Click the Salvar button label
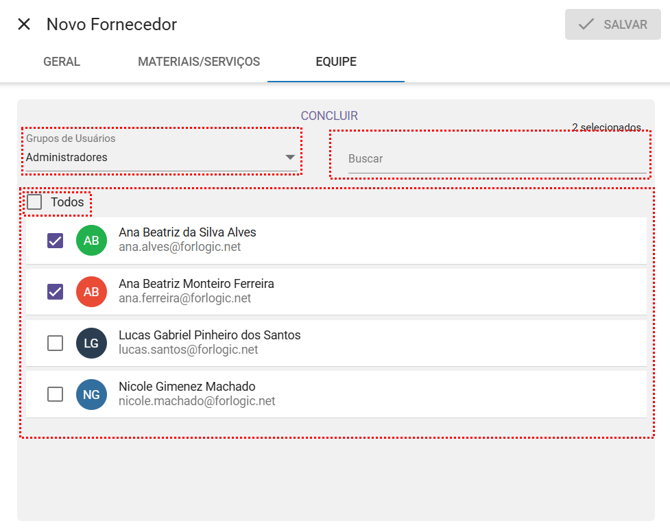 (625, 24)
